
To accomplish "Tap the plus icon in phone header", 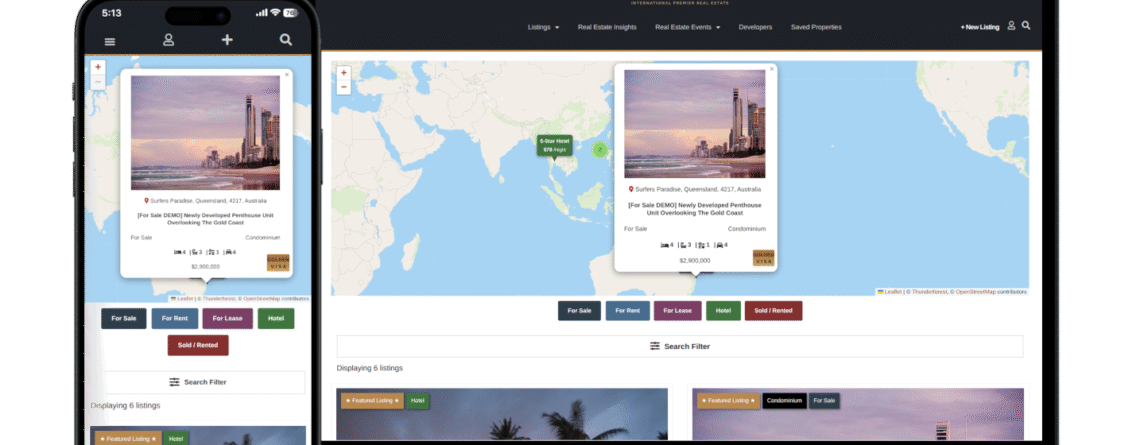I will pos(227,40).
